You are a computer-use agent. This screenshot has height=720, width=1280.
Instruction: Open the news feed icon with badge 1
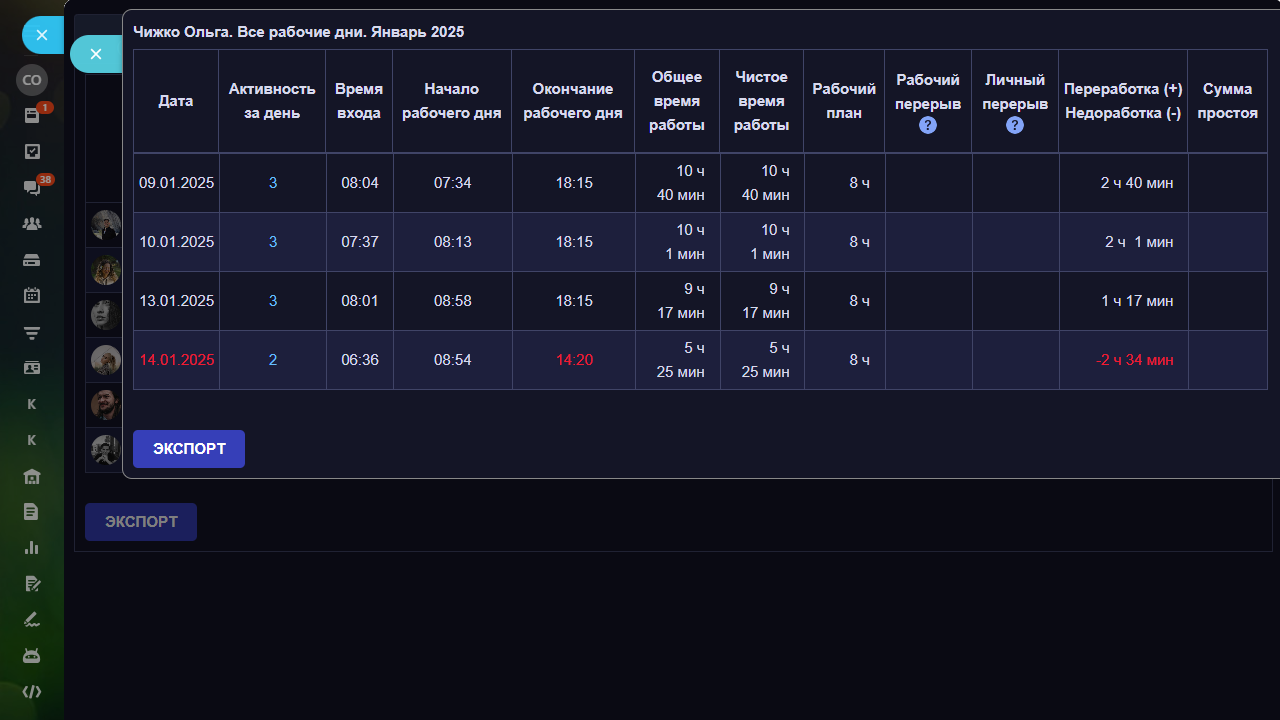point(32,115)
